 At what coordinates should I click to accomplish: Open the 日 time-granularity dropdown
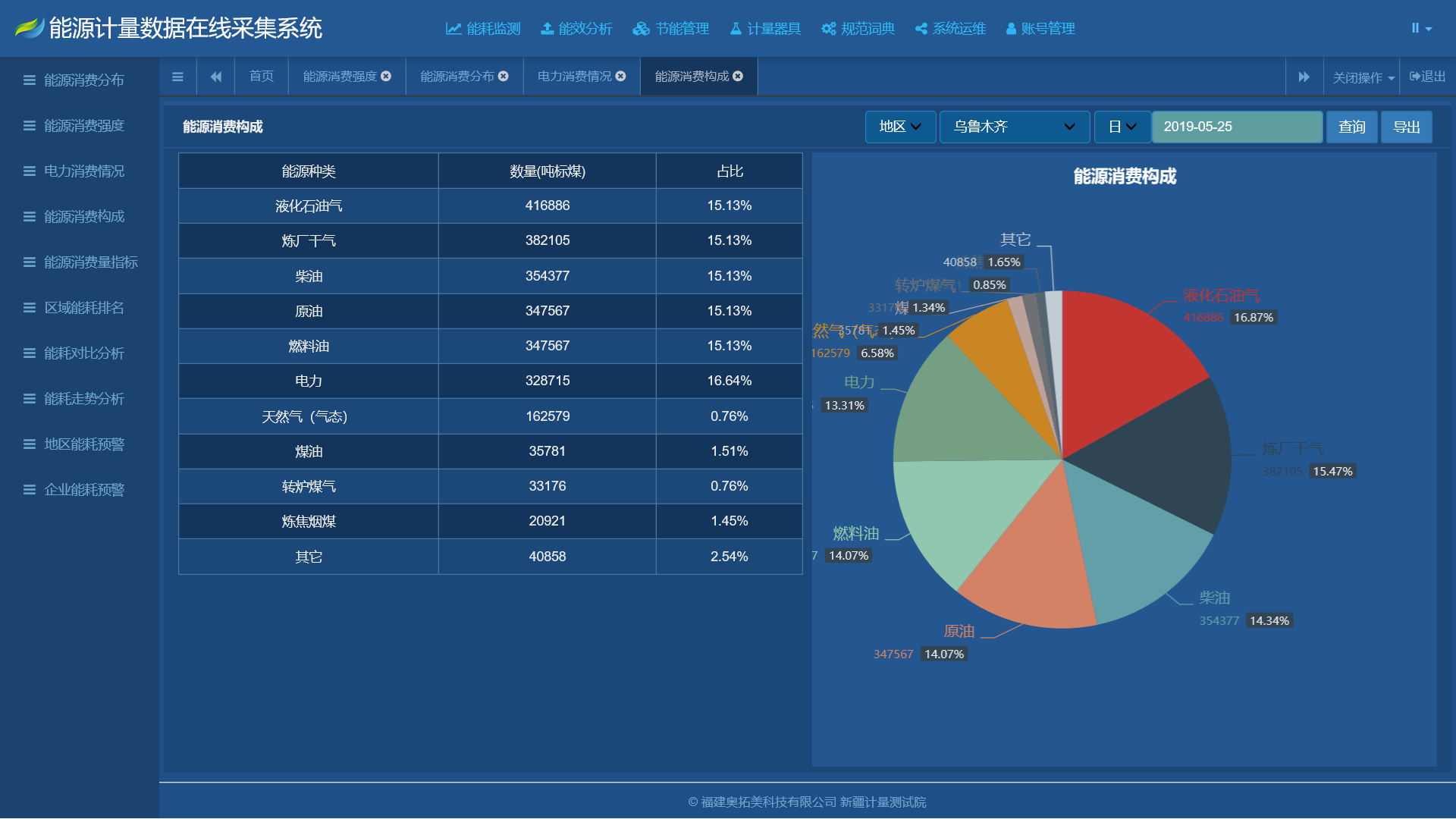(1122, 127)
